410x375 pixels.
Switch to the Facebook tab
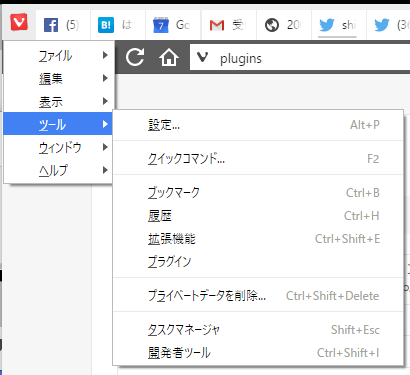[63, 25]
